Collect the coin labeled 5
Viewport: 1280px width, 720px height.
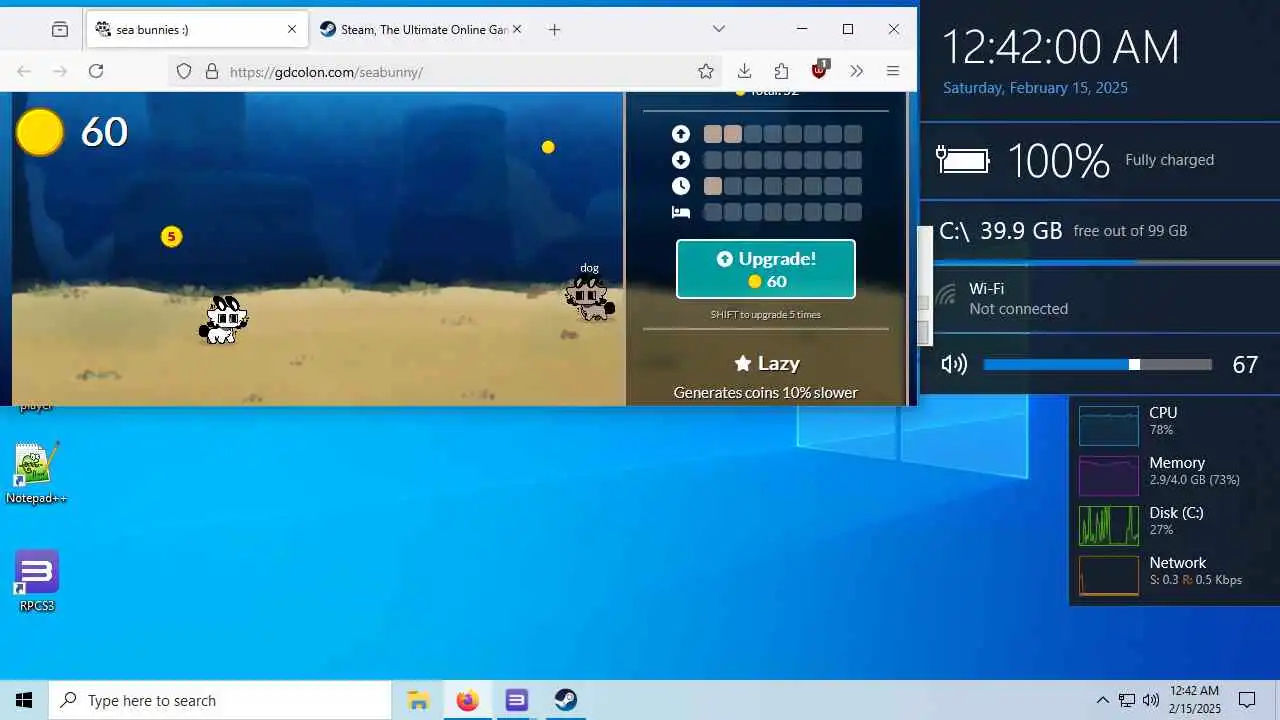click(172, 237)
